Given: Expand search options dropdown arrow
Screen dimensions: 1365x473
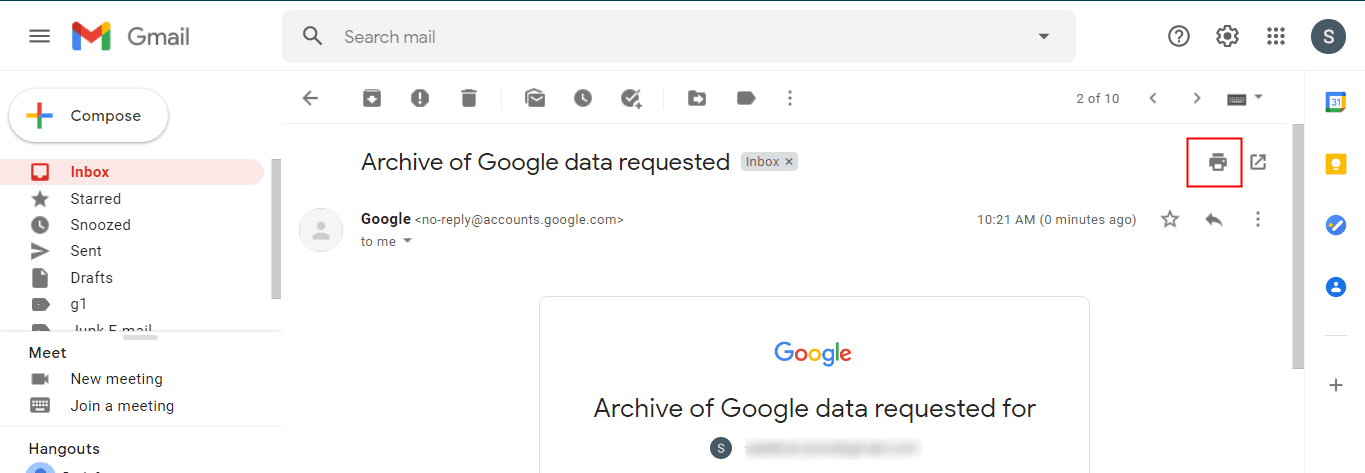Looking at the screenshot, I should point(1044,37).
